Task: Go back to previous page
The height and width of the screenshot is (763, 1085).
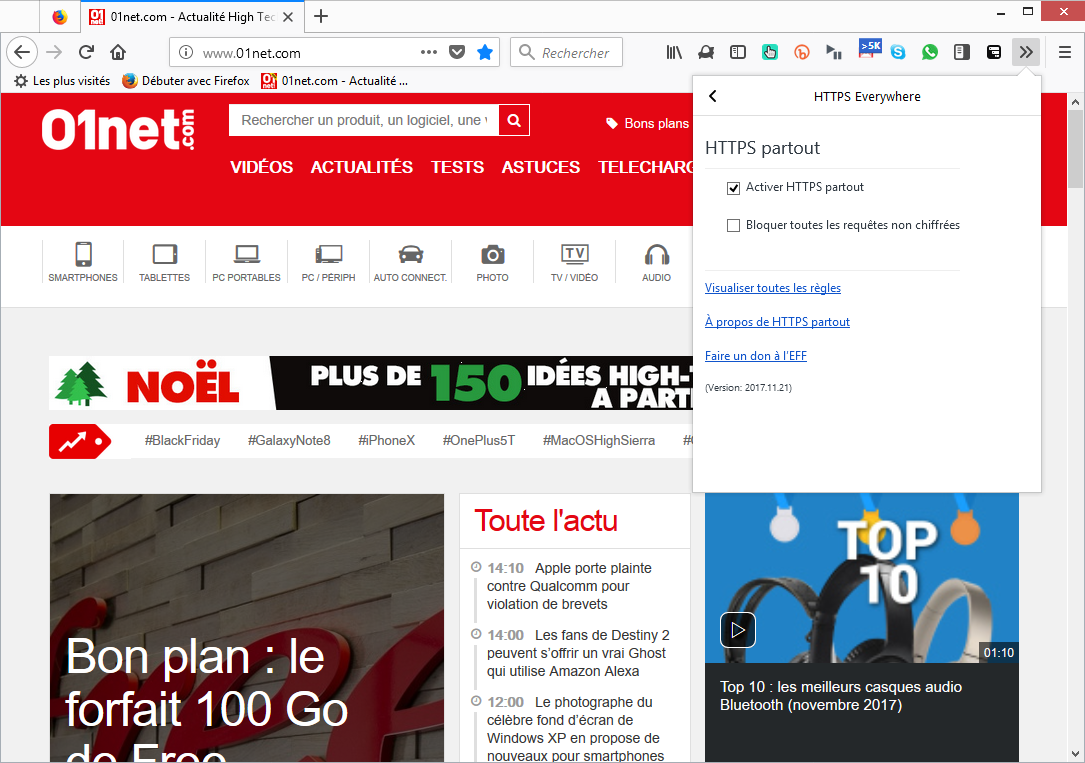Action: [x=21, y=52]
